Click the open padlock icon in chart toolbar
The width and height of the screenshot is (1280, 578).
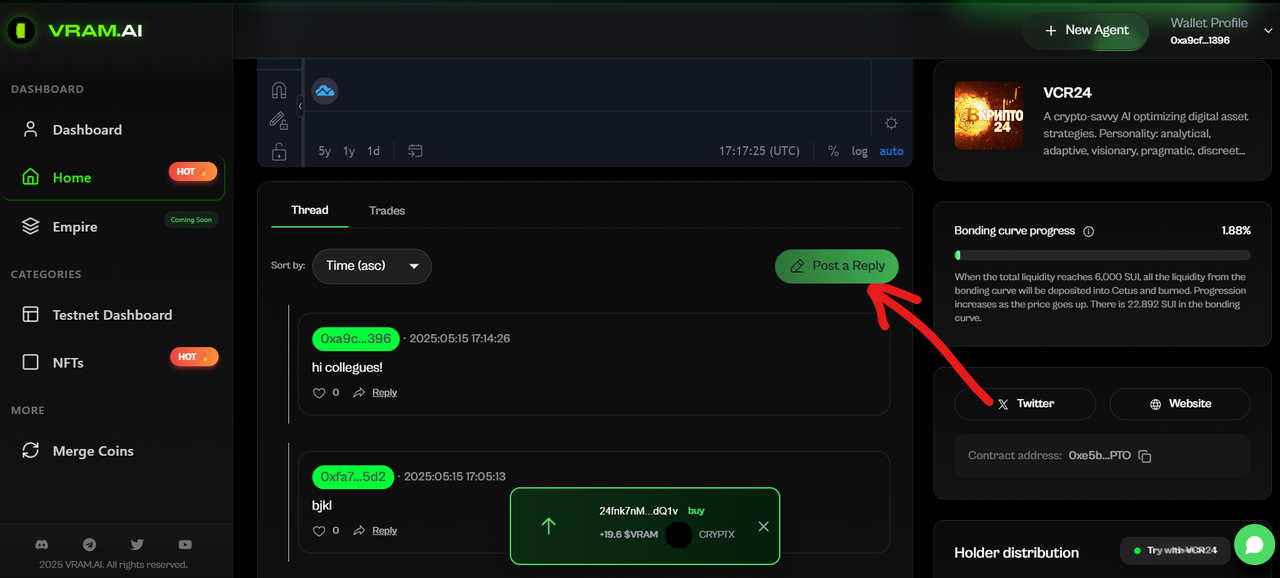279,152
